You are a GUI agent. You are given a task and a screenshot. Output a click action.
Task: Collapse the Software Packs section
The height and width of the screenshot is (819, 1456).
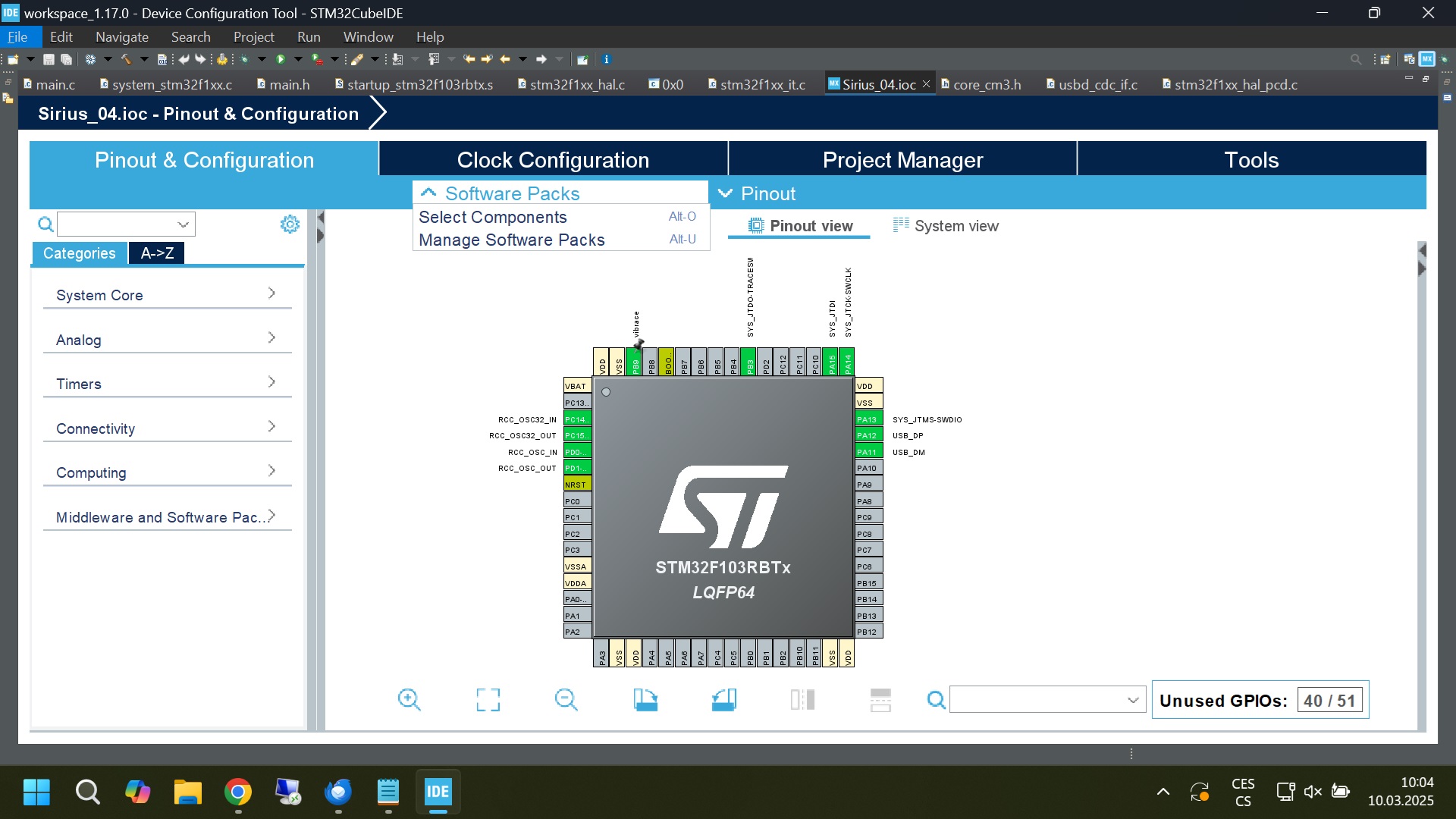coord(428,193)
